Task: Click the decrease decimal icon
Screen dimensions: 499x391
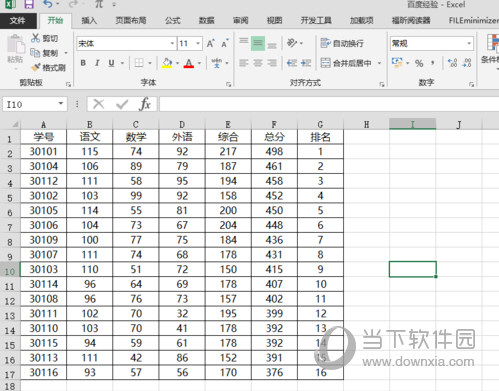Action: coord(467,63)
